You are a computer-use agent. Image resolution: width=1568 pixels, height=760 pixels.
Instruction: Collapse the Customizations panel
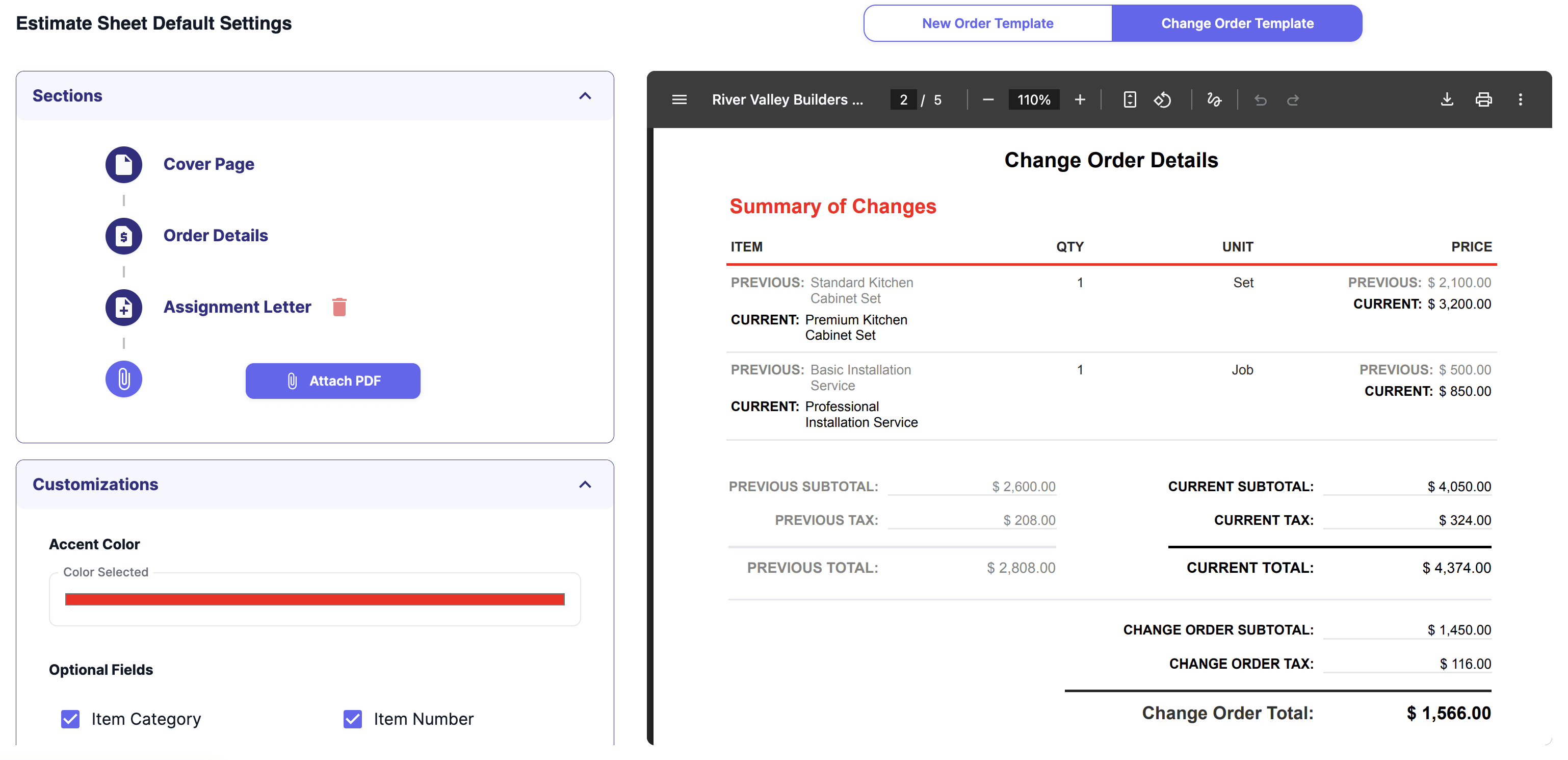584,484
